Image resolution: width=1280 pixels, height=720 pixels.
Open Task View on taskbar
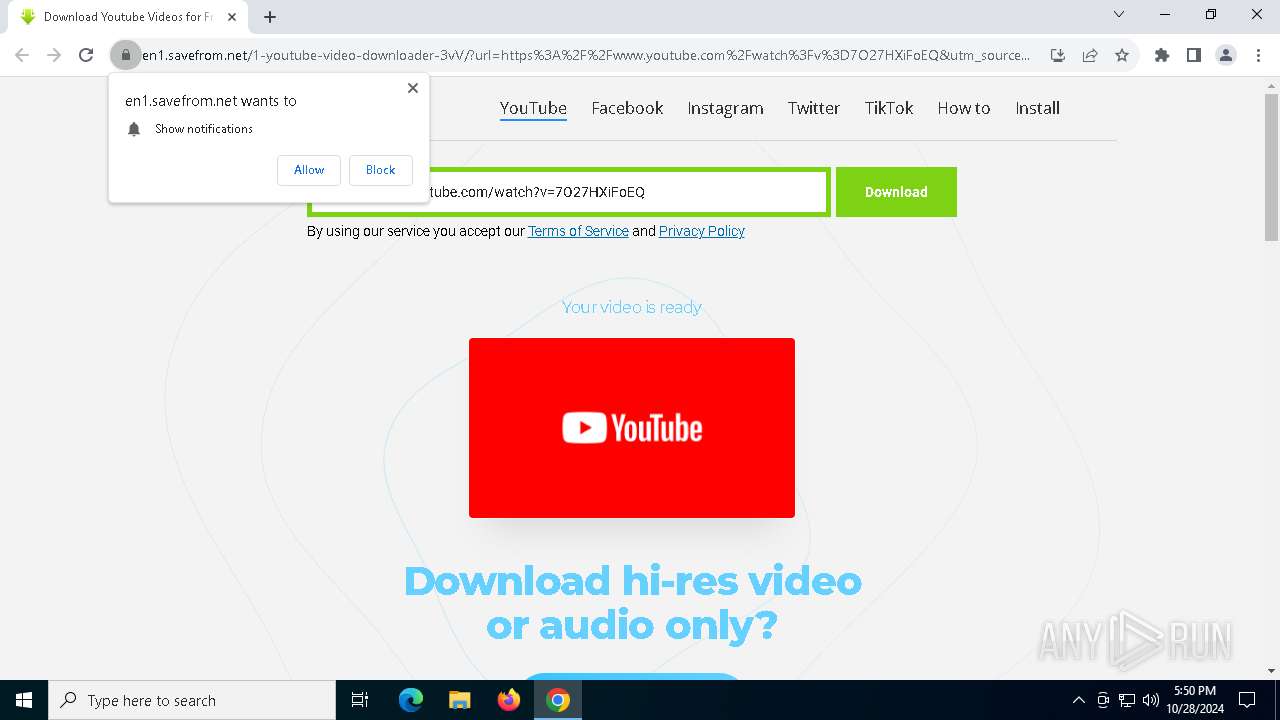click(x=360, y=700)
